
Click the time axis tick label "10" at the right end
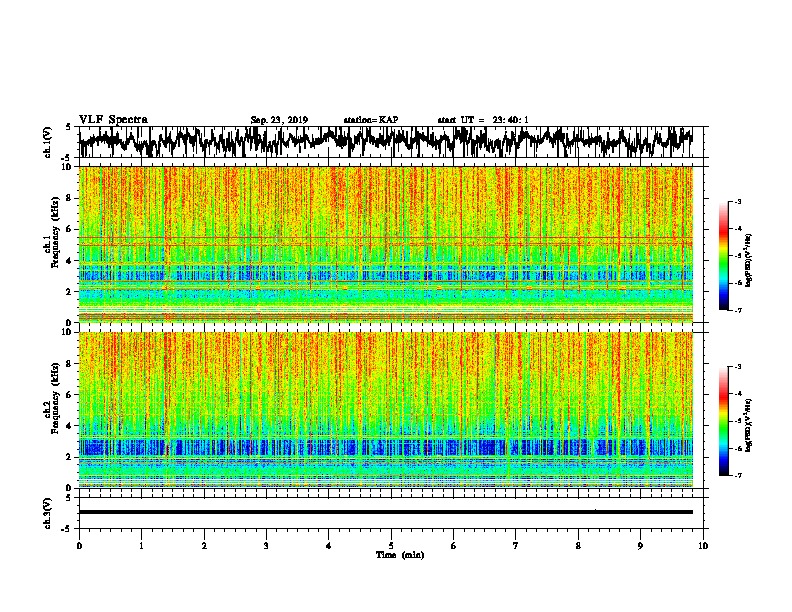coord(703,546)
